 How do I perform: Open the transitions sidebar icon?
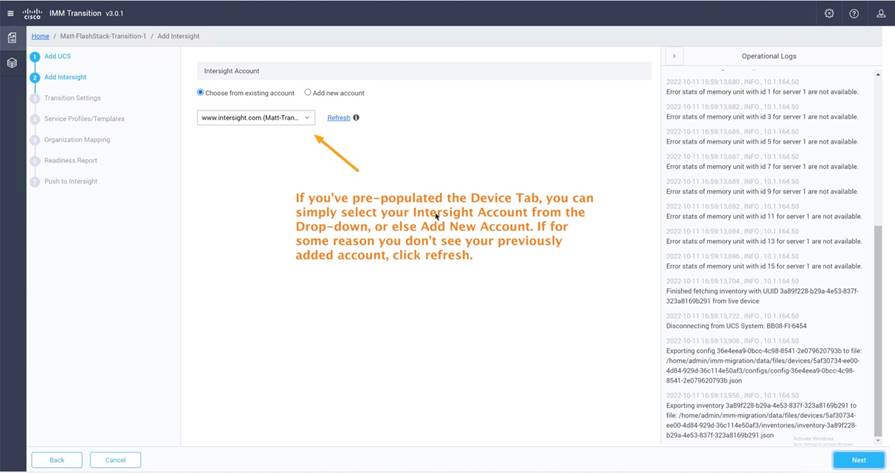pos(12,38)
